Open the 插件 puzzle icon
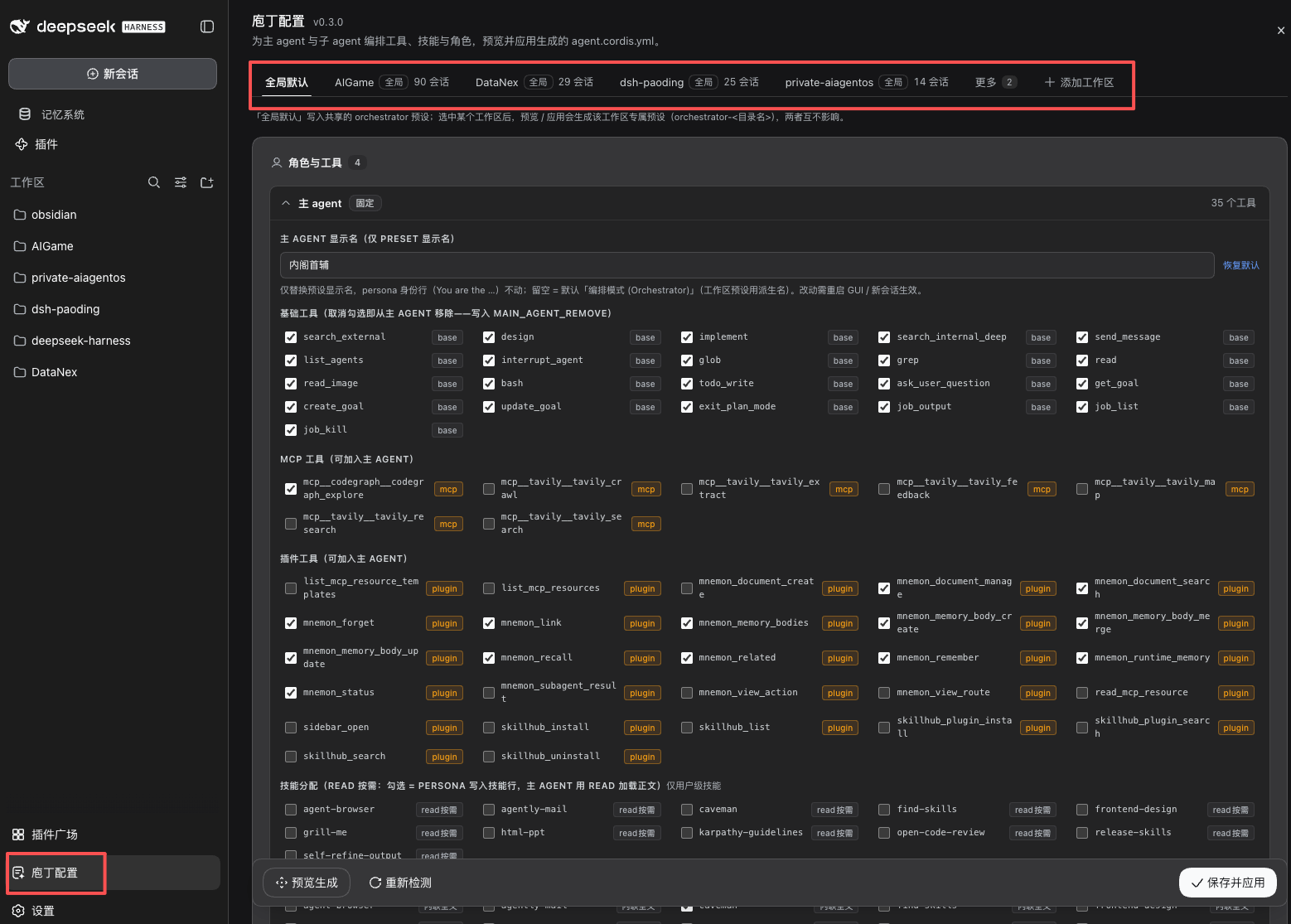The height and width of the screenshot is (924, 1291). (x=22, y=144)
